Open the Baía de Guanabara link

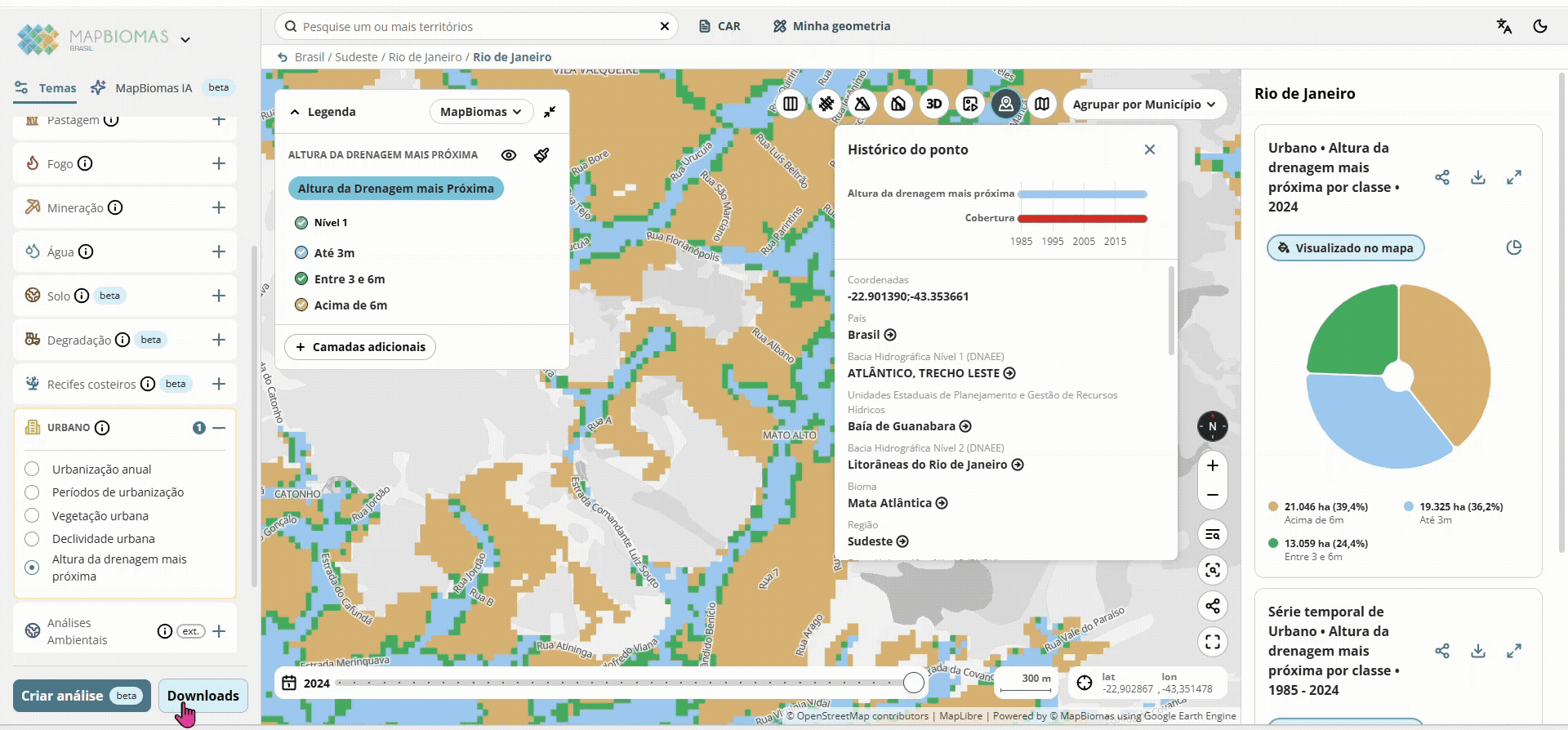click(x=909, y=426)
